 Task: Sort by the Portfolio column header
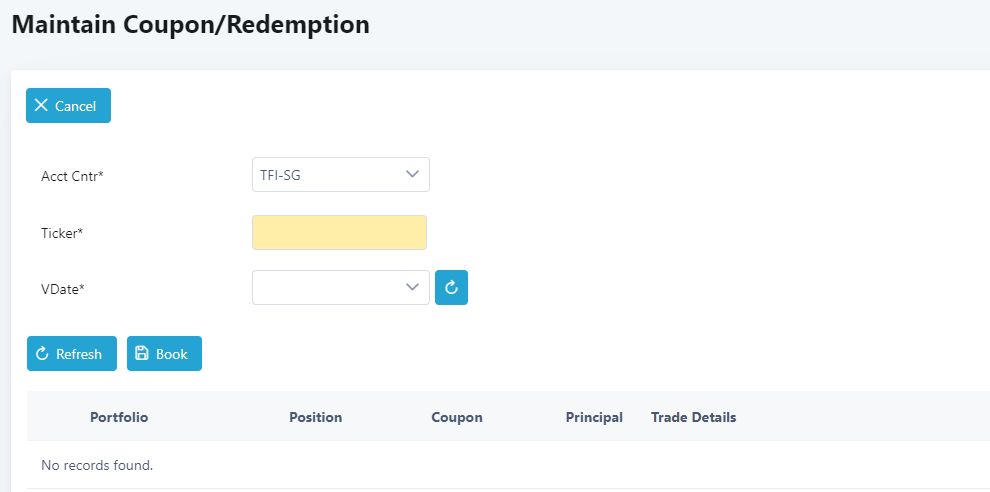pyautogui.click(x=119, y=417)
